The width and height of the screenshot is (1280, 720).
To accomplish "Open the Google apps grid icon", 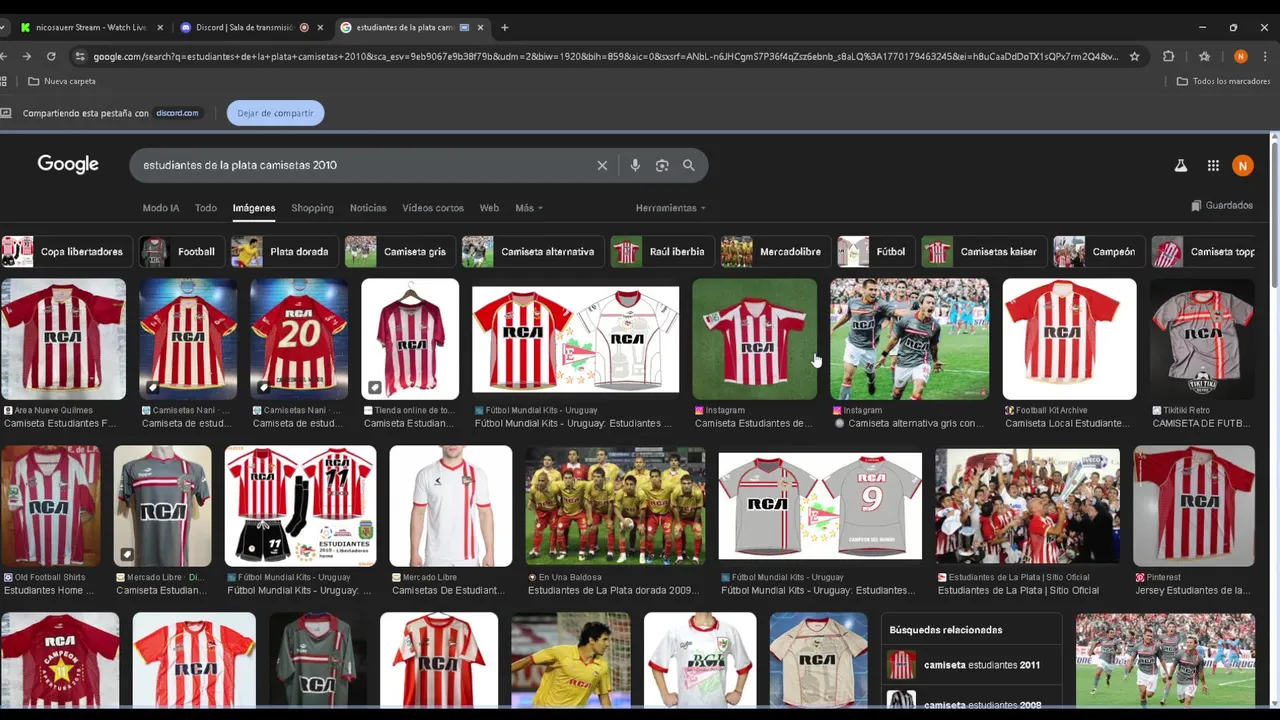I will click(1213, 166).
